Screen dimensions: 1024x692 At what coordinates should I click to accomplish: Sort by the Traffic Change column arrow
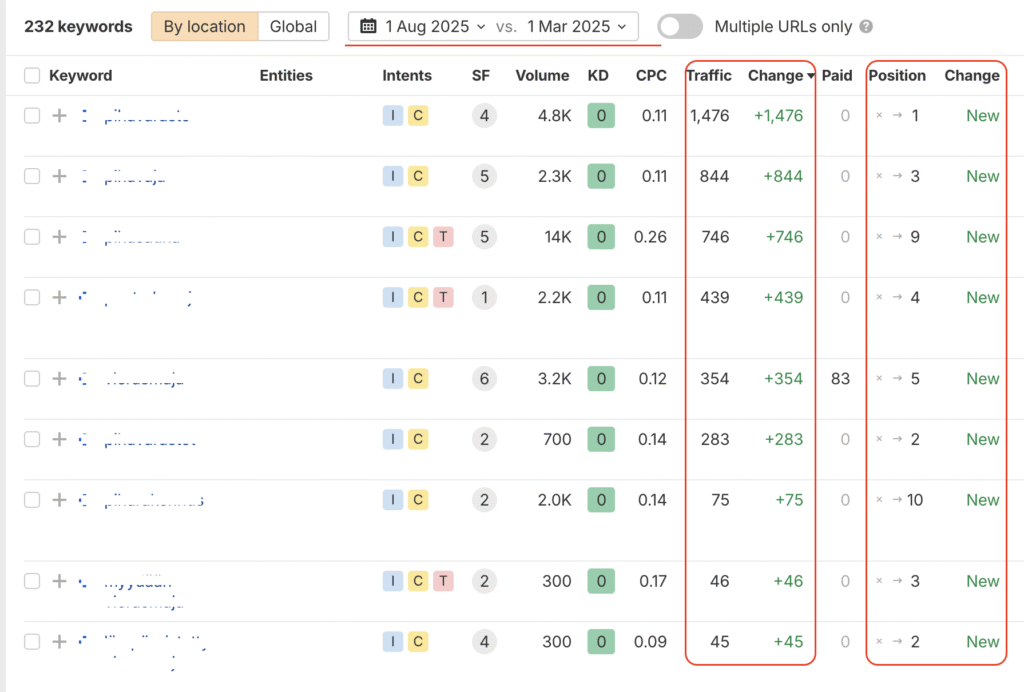pyautogui.click(x=810, y=76)
